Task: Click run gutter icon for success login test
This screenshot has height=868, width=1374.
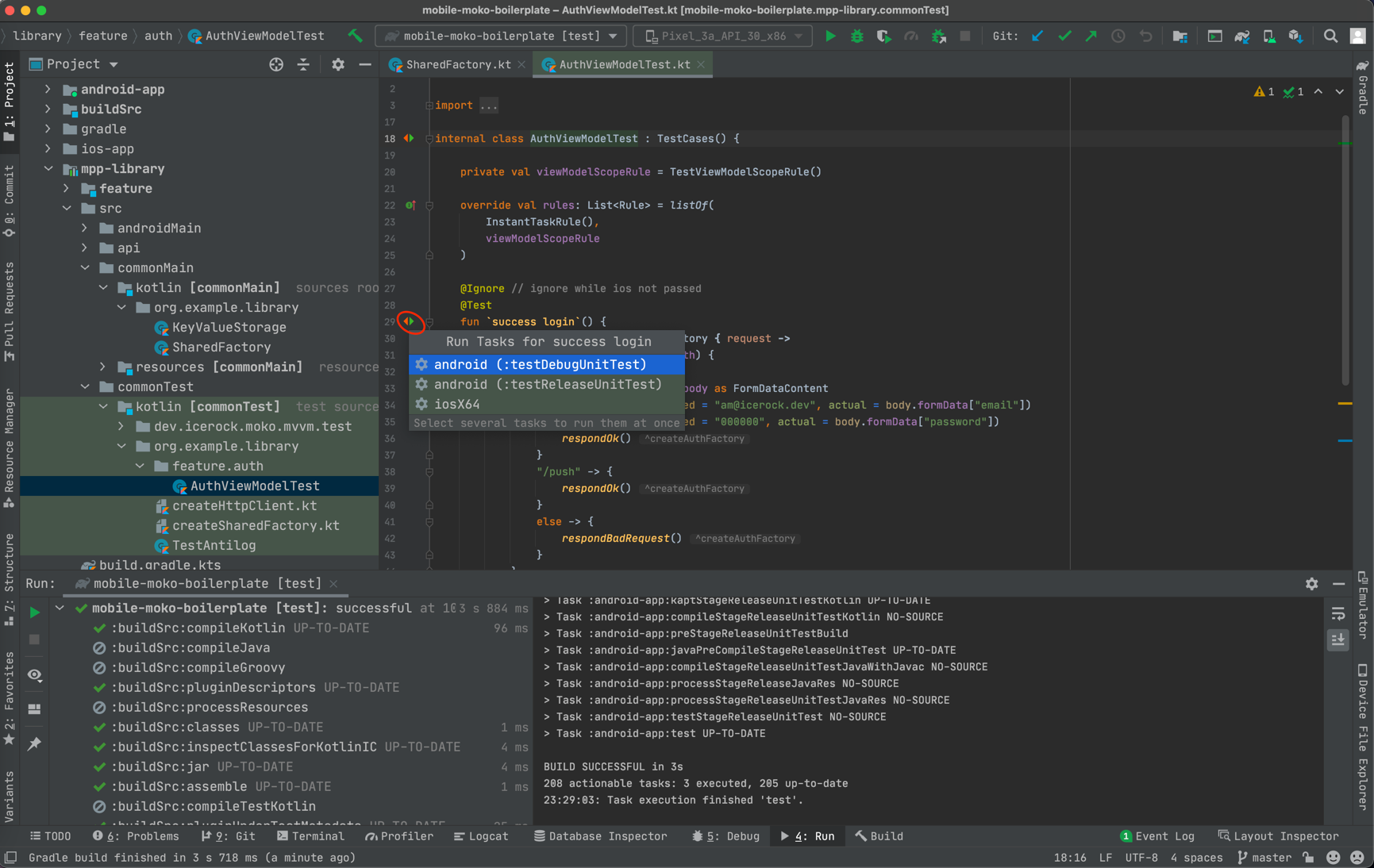Action: pos(409,321)
